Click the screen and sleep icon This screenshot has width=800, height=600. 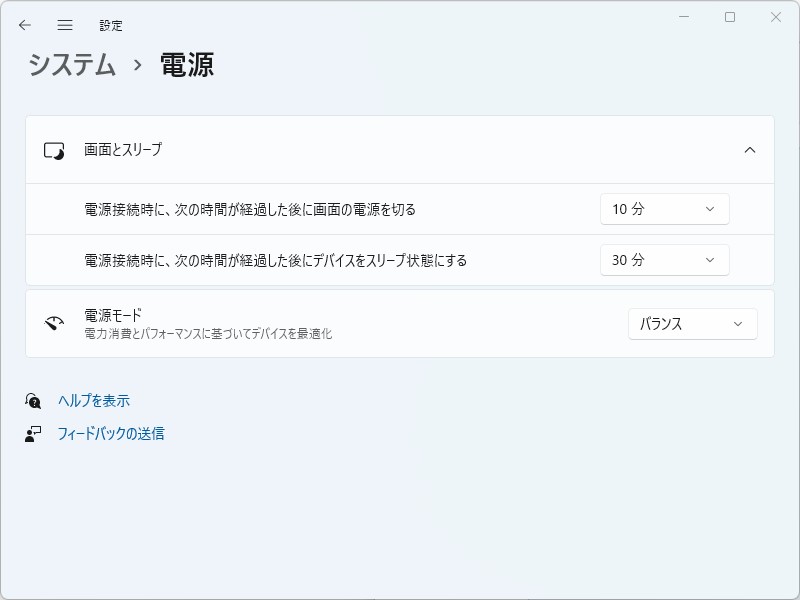pyautogui.click(x=54, y=149)
